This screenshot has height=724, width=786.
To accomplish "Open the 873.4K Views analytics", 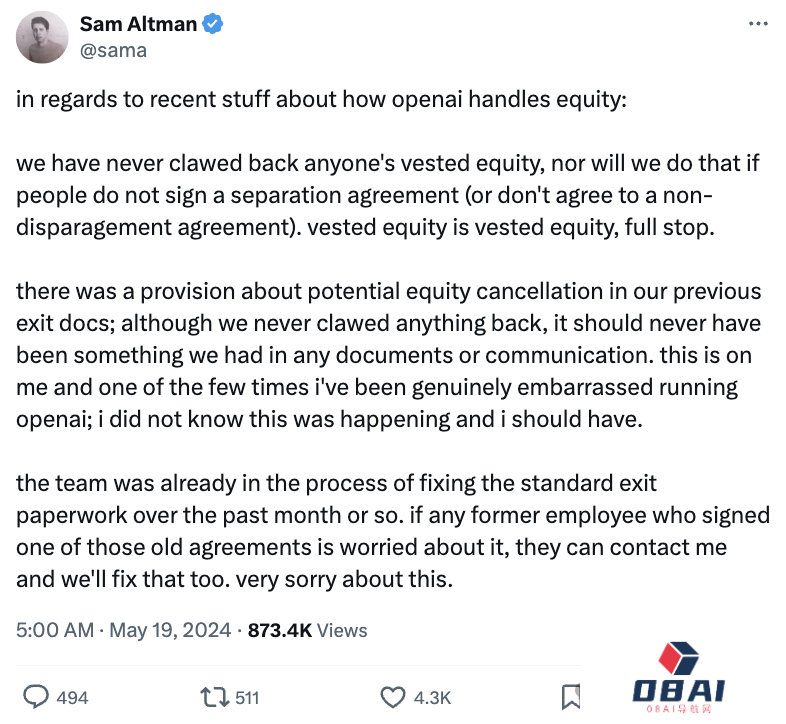I will (x=307, y=630).
